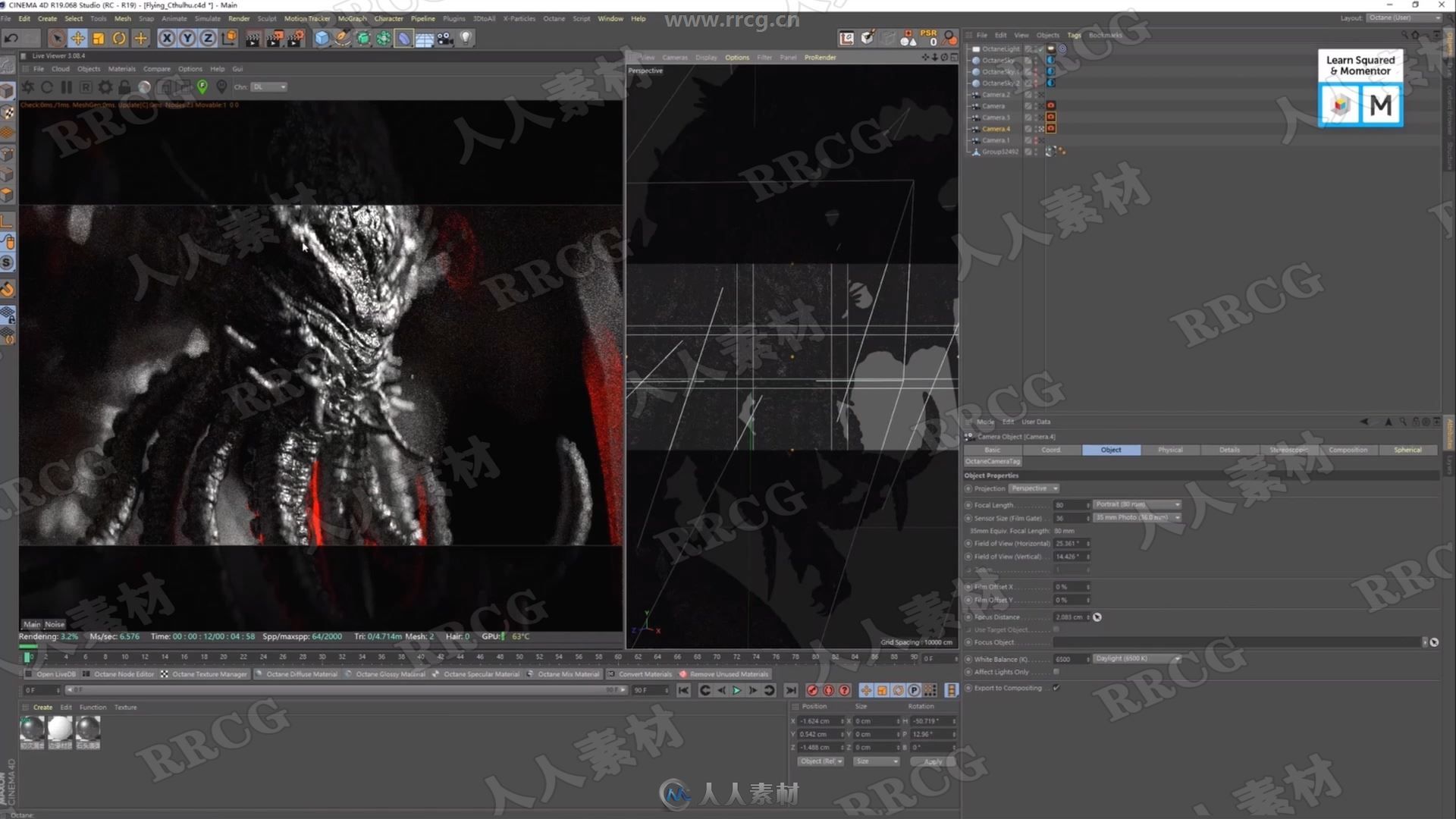Activate the Rotate tool
Viewport: 1456px width, 819px height.
(119, 38)
